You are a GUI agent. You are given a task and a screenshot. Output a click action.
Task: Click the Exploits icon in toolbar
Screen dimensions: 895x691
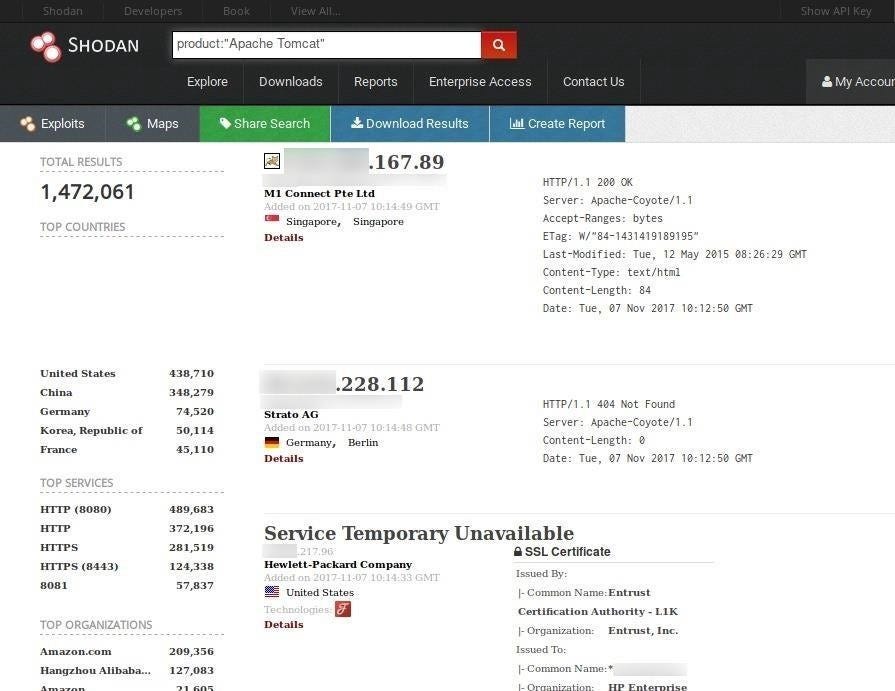pos(27,123)
